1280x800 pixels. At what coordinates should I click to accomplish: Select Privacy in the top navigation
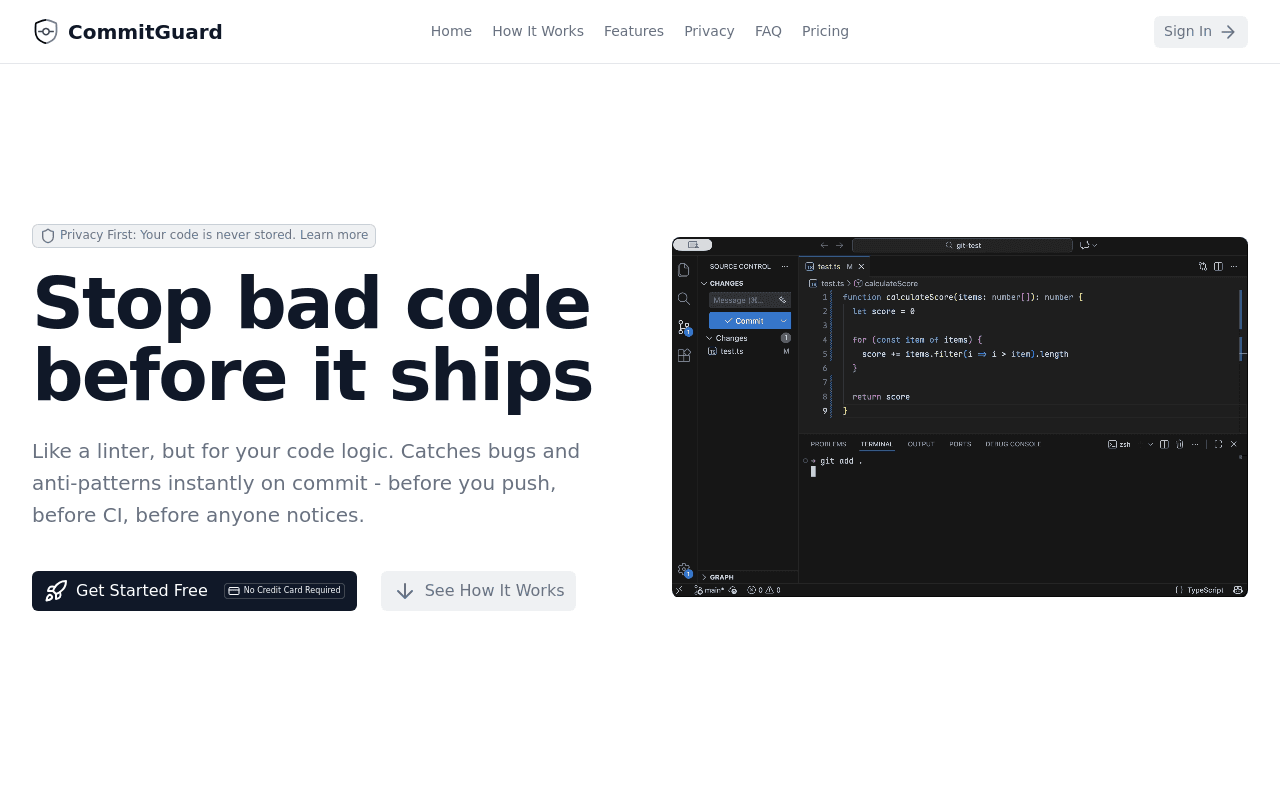click(x=709, y=31)
